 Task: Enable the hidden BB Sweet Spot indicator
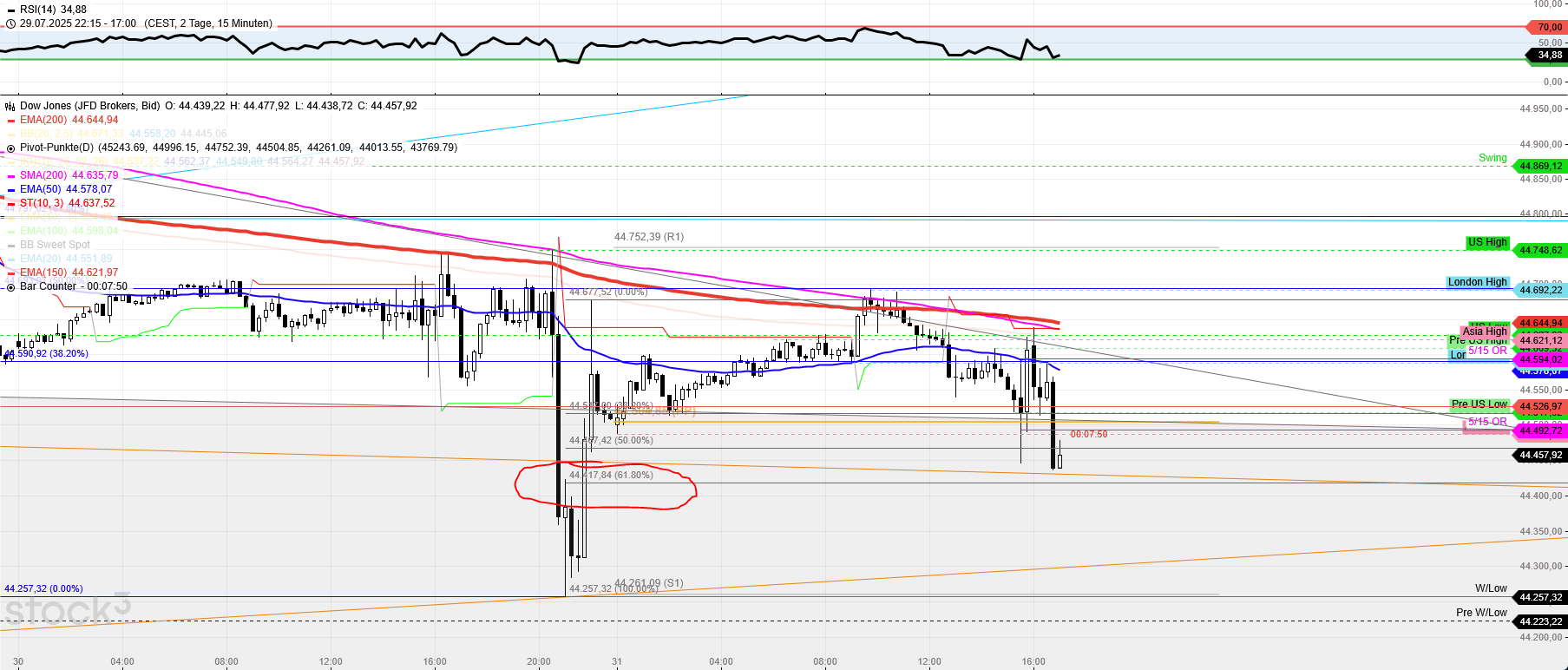[55, 245]
